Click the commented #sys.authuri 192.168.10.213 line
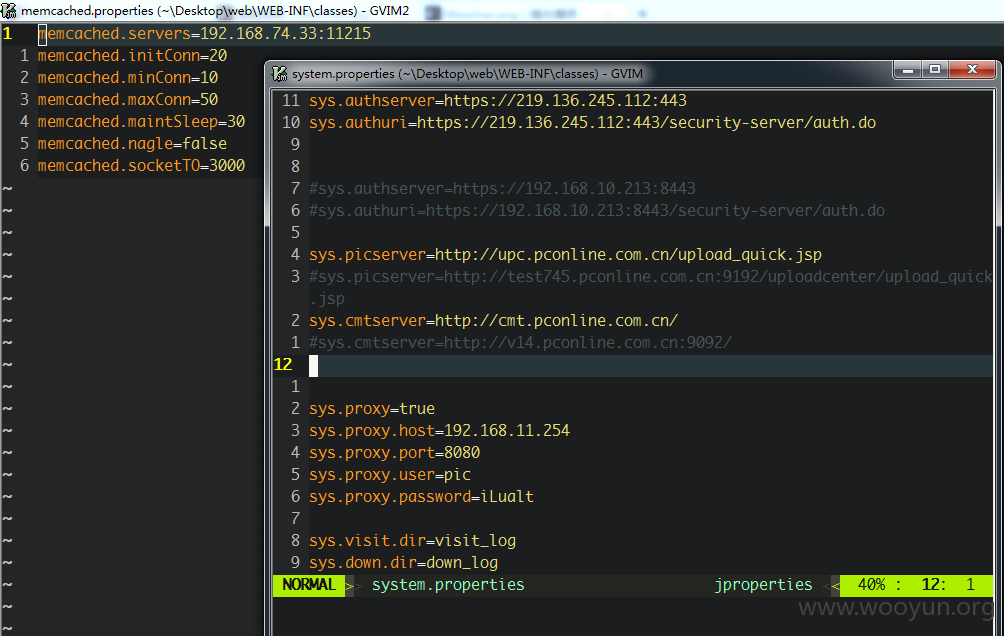Image resolution: width=1004 pixels, height=636 pixels. (x=597, y=210)
